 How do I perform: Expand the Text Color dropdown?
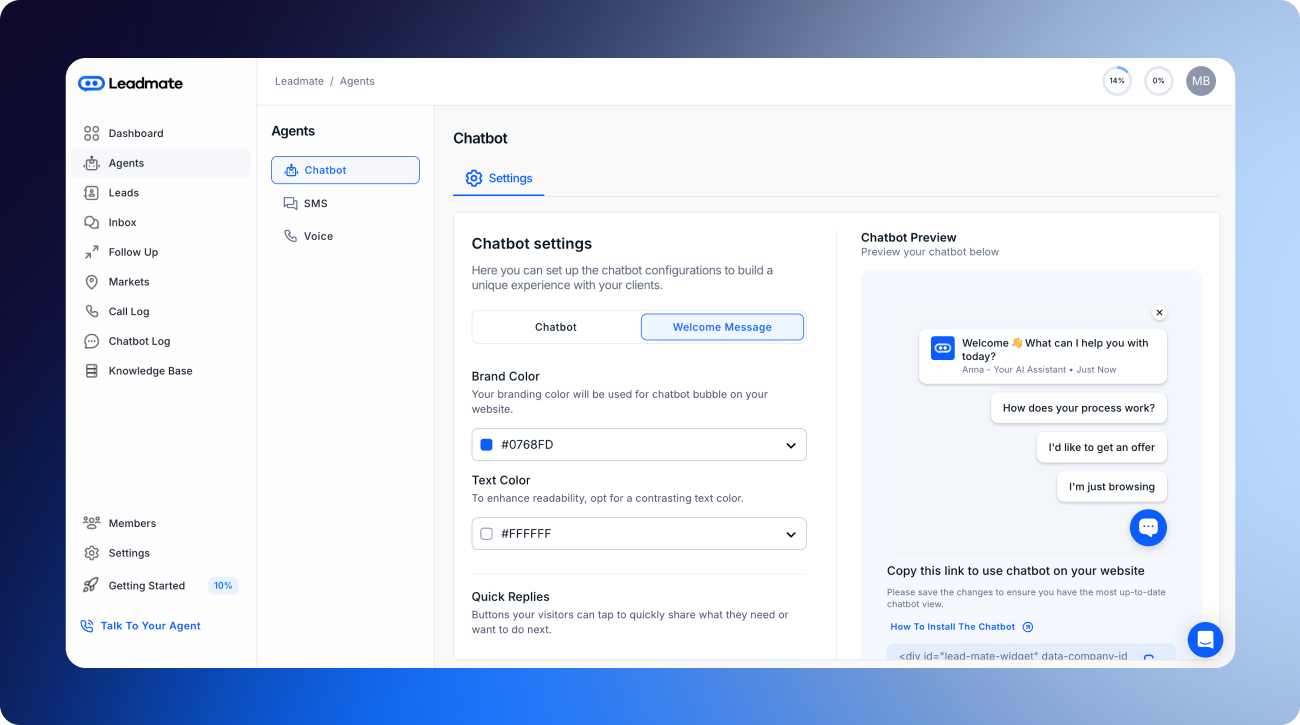tap(790, 534)
